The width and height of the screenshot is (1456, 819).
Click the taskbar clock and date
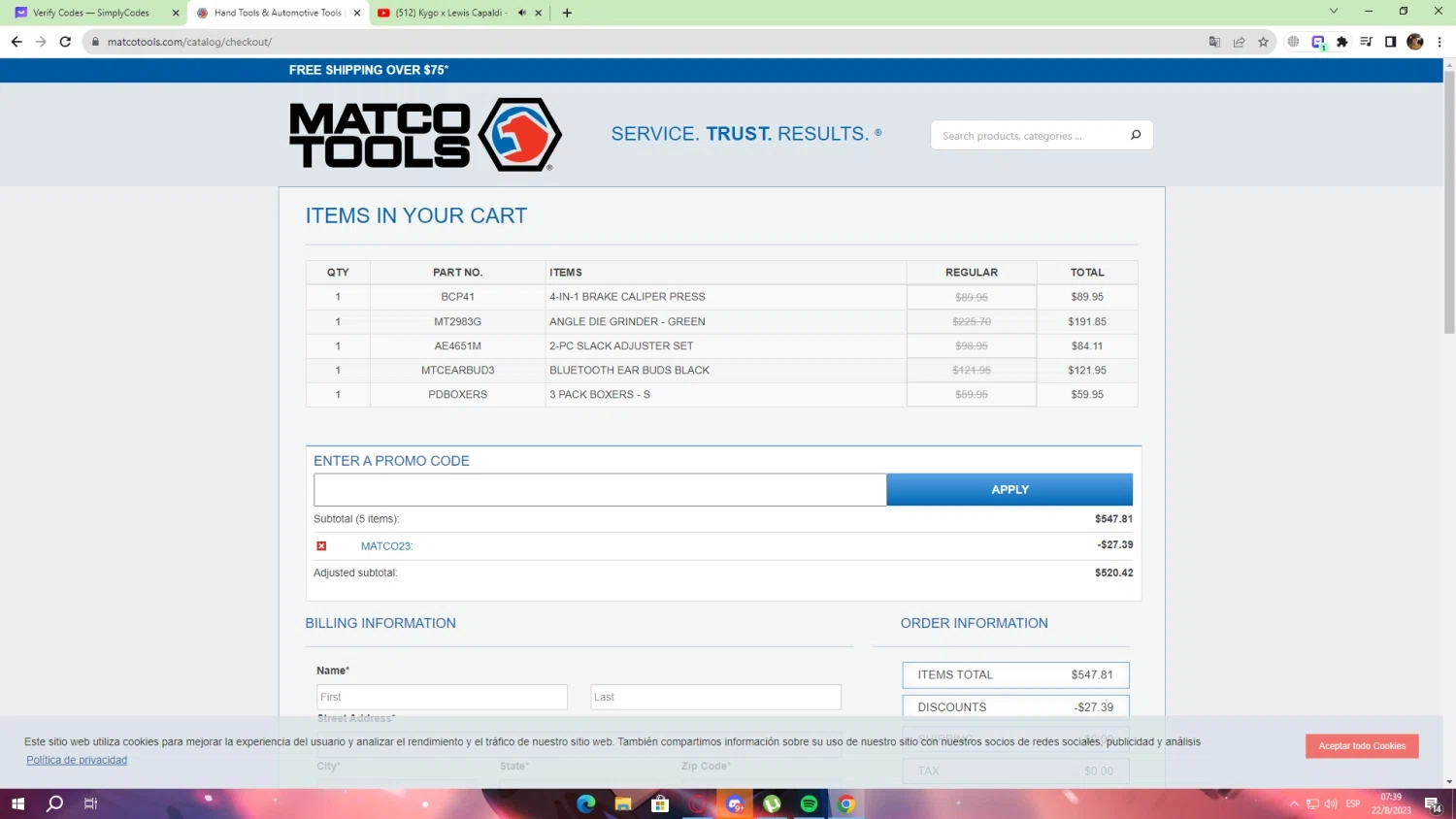click(x=1391, y=803)
